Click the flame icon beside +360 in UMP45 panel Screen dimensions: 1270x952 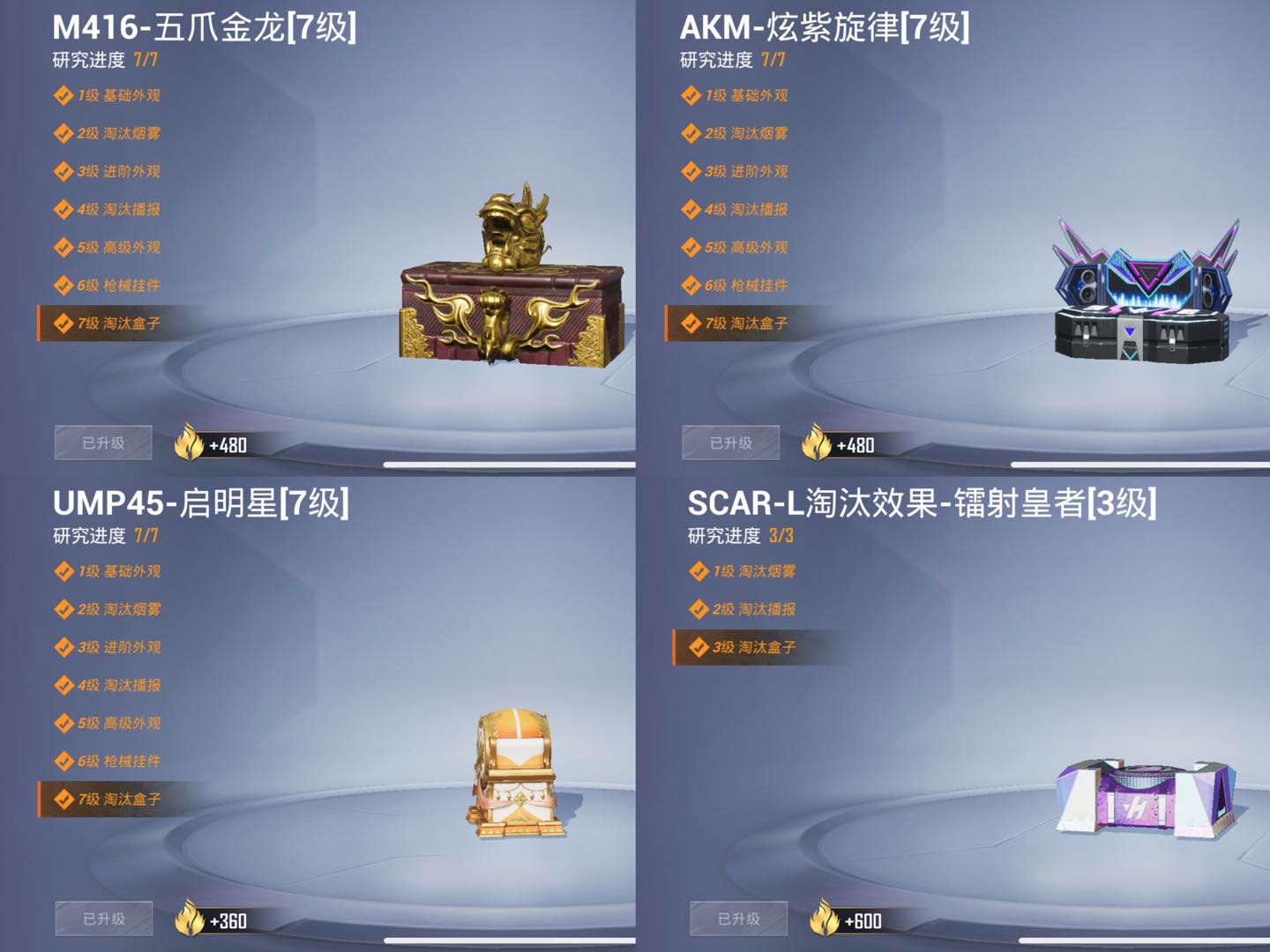coord(190,919)
